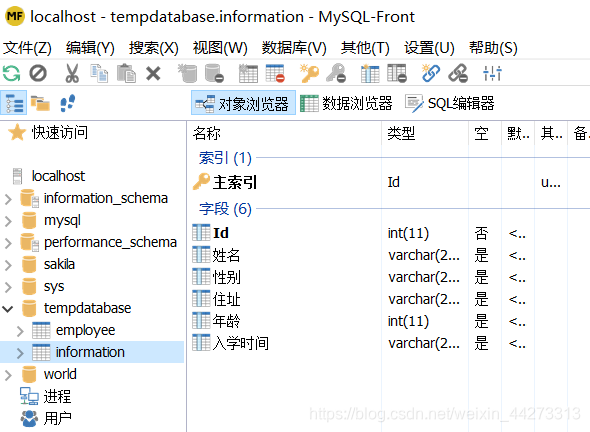Open the 搜索(X) menu
Viewport: 590px width, 432px height.
154,48
